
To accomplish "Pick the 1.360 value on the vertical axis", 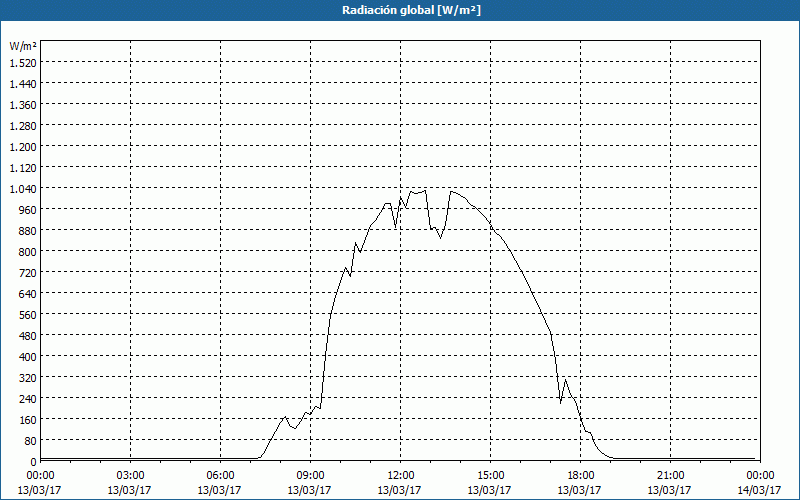I will (23, 105).
